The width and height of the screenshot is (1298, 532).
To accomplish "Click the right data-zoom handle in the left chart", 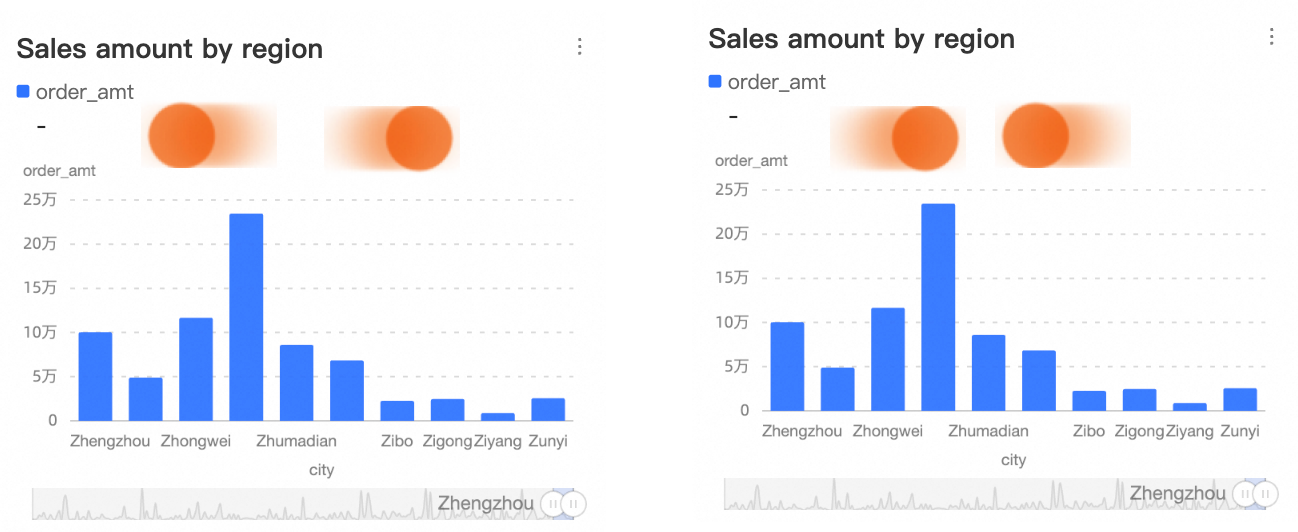I will [574, 504].
